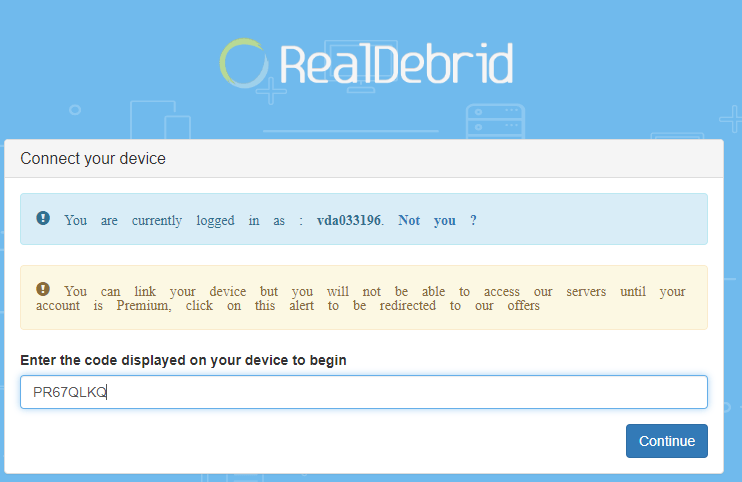Click the blue Continue button

(666, 441)
